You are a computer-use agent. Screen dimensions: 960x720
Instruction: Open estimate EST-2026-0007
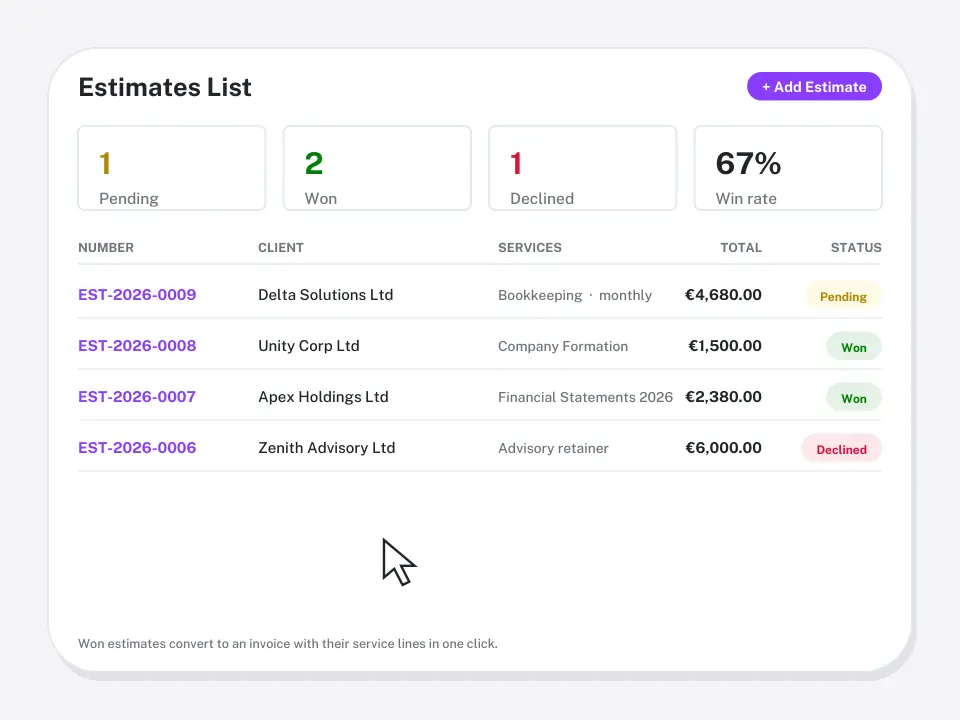tap(137, 397)
